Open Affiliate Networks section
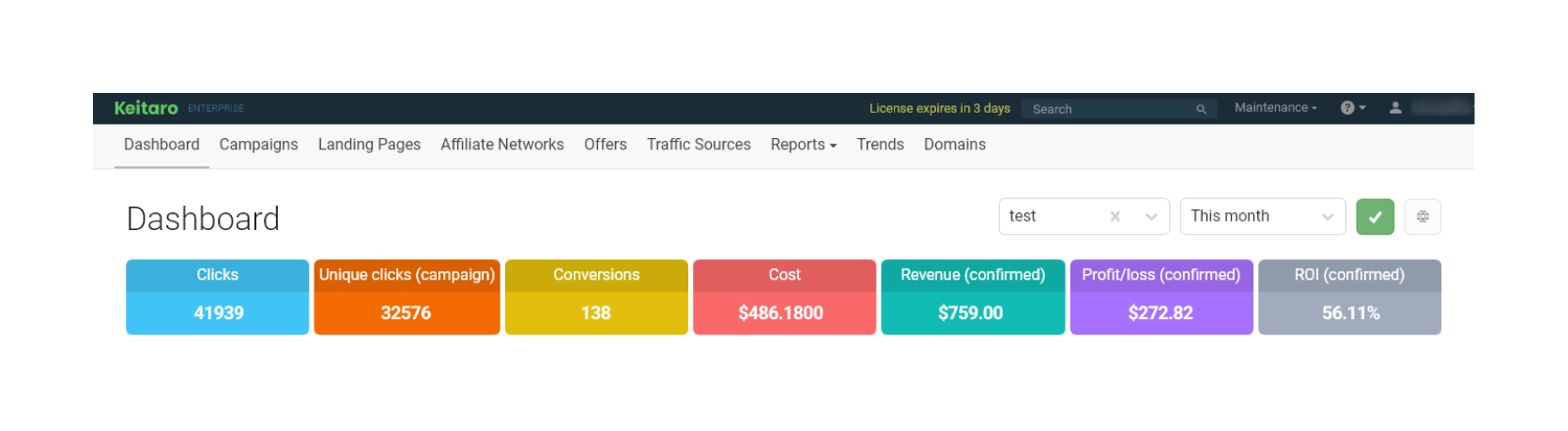Screen dimensions: 1568x431 502,145
